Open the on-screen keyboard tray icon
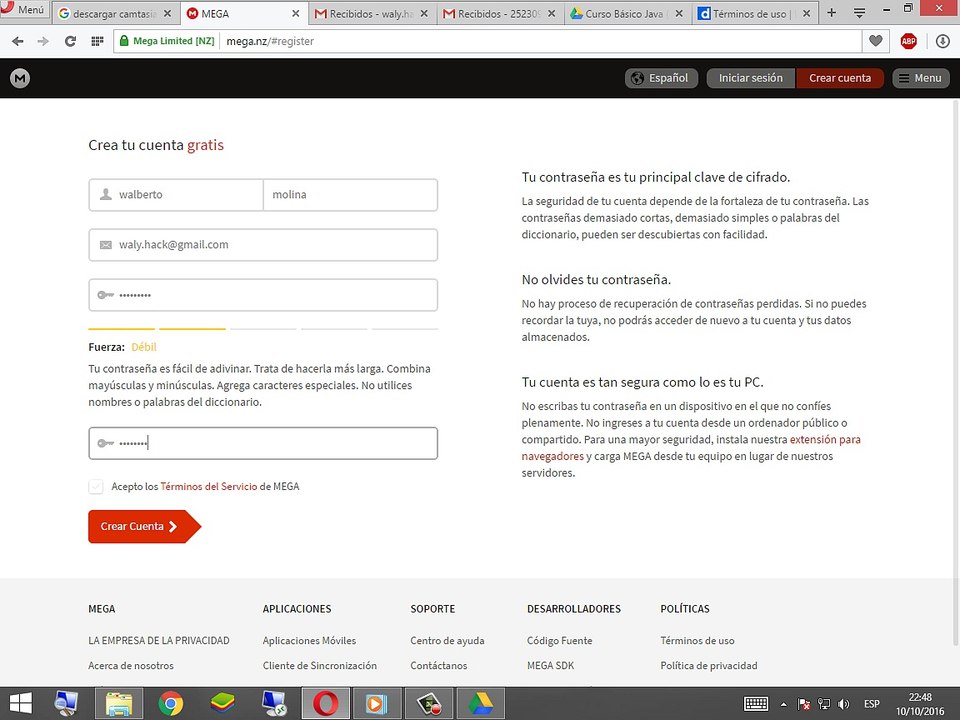The image size is (960, 720). [756, 704]
